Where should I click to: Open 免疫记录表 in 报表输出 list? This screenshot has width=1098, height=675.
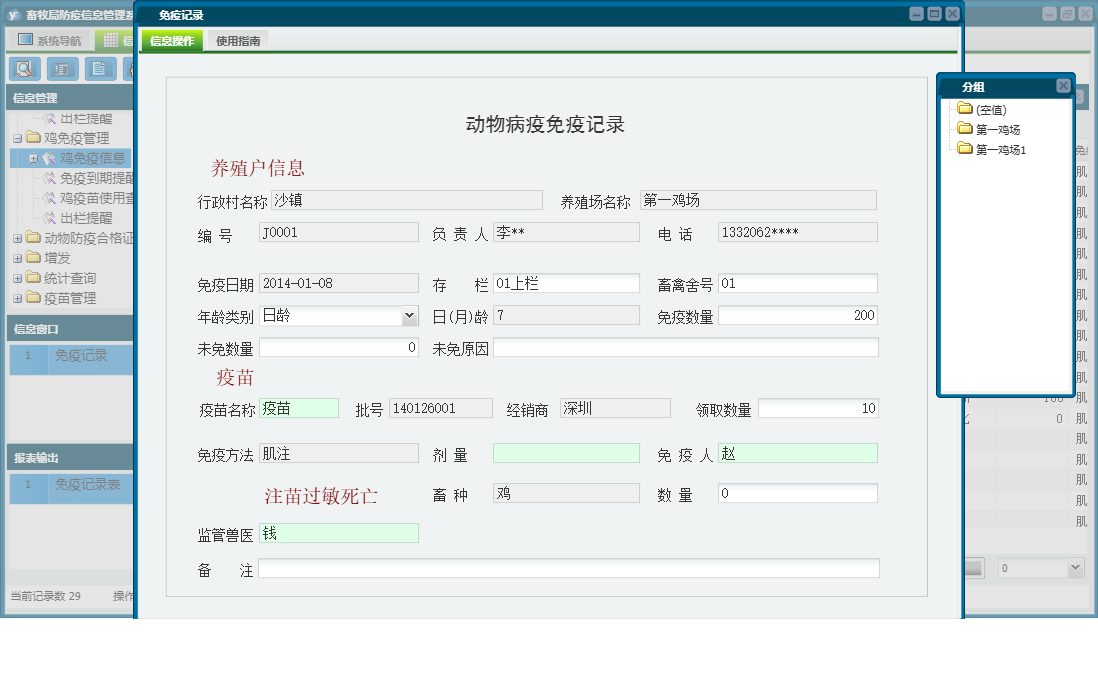(87, 485)
